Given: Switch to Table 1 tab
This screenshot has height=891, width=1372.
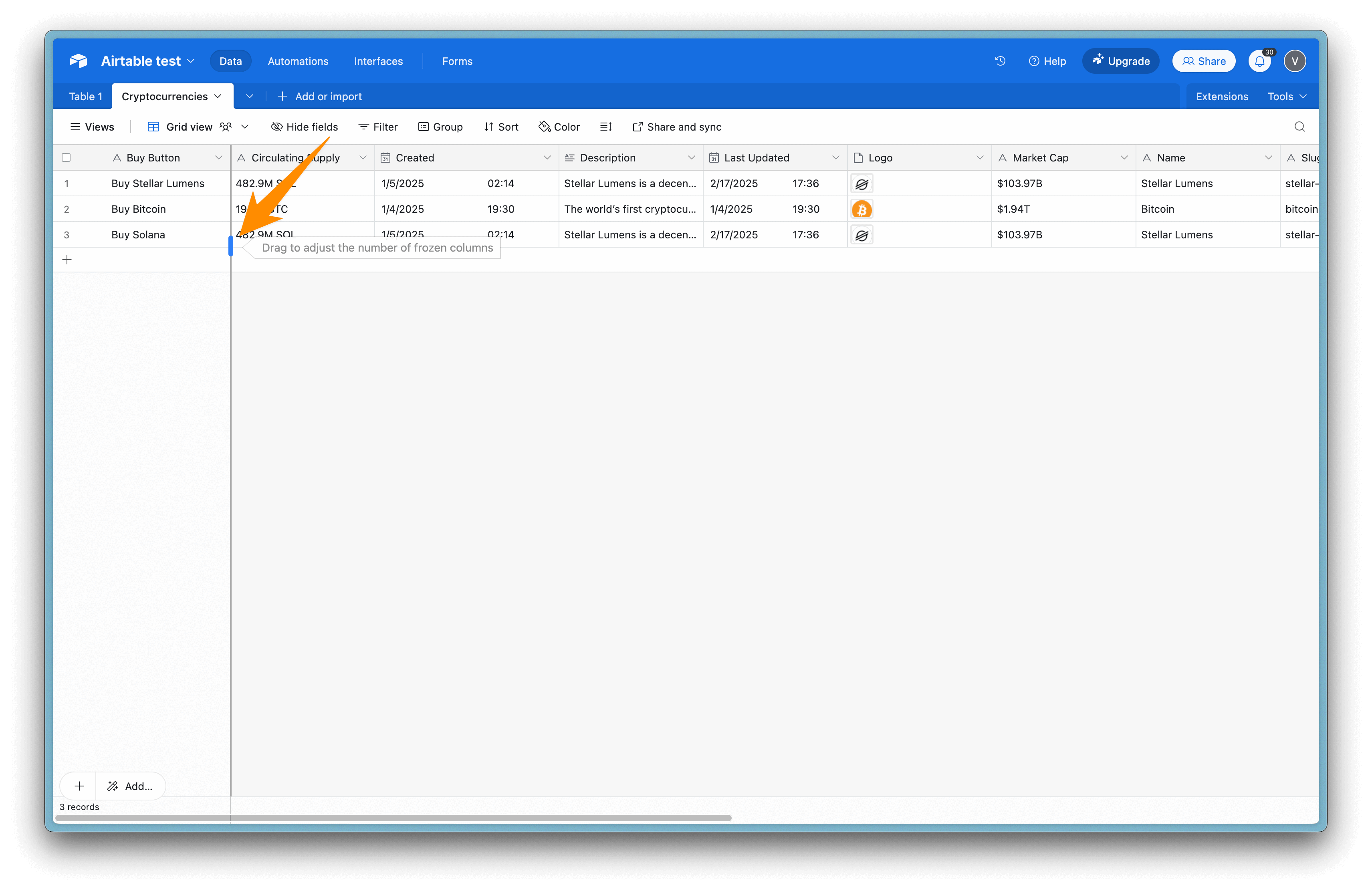Looking at the screenshot, I should pyautogui.click(x=85, y=96).
